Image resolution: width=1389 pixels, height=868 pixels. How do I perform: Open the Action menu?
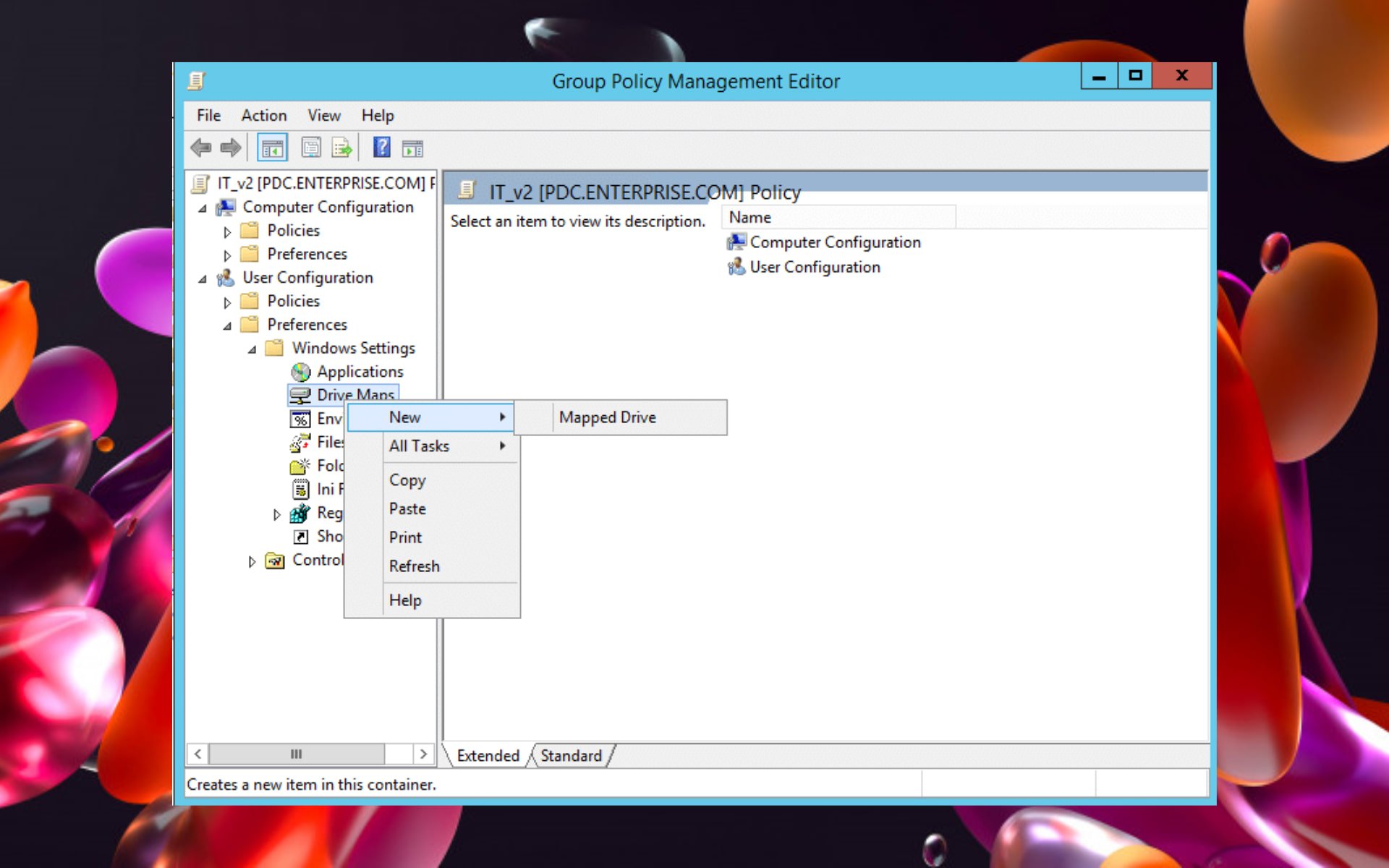coord(264,116)
